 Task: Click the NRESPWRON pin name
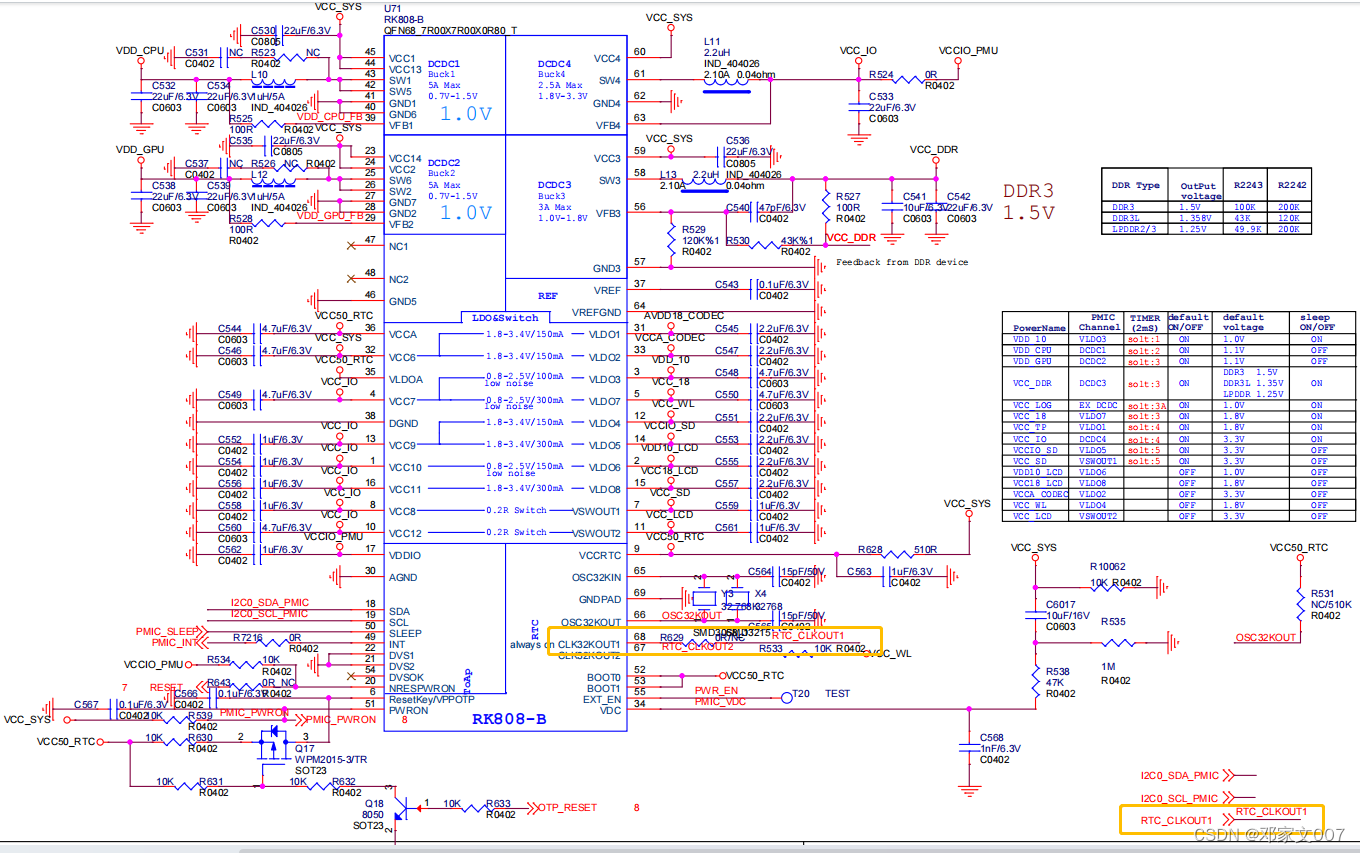tap(420, 689)
